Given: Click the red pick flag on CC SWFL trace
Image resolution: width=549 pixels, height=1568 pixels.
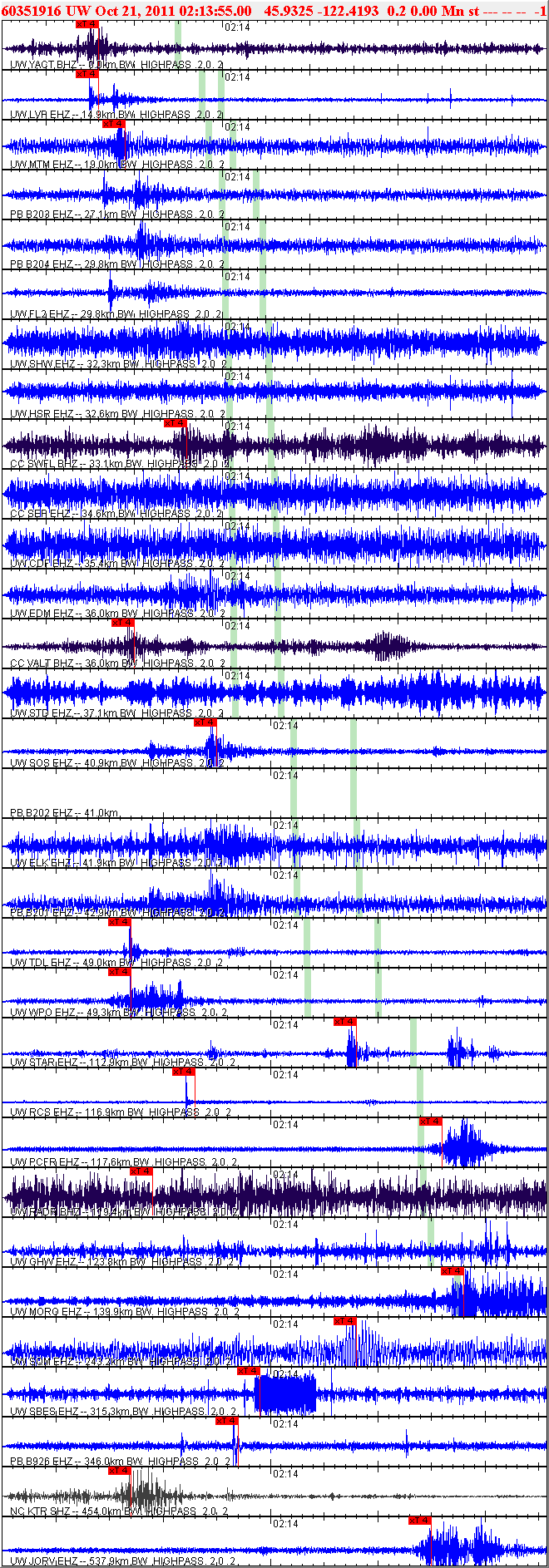Looking at the screenshot, I should coord(175,423).
